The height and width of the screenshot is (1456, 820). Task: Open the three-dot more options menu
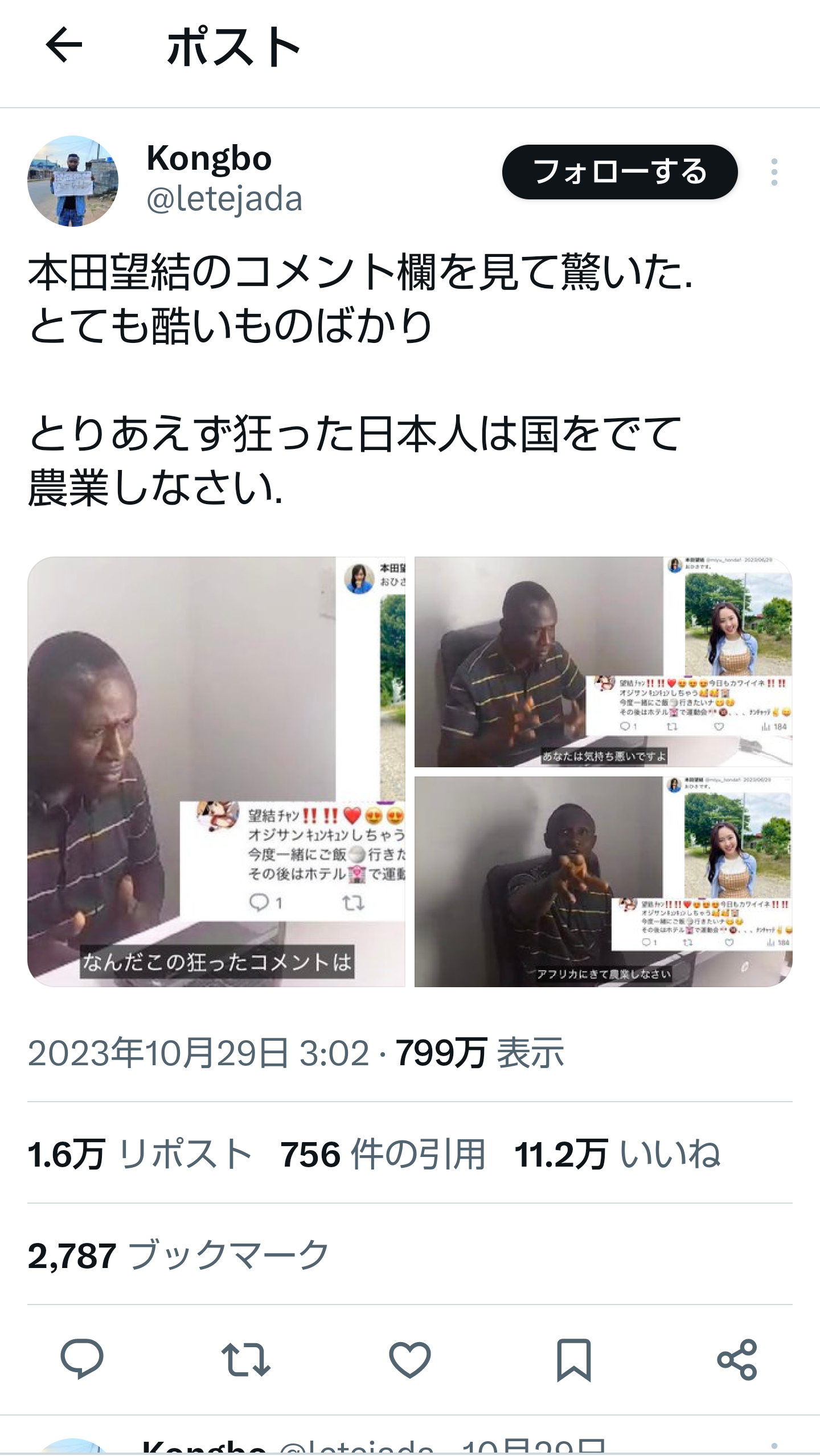coord(774,172)
